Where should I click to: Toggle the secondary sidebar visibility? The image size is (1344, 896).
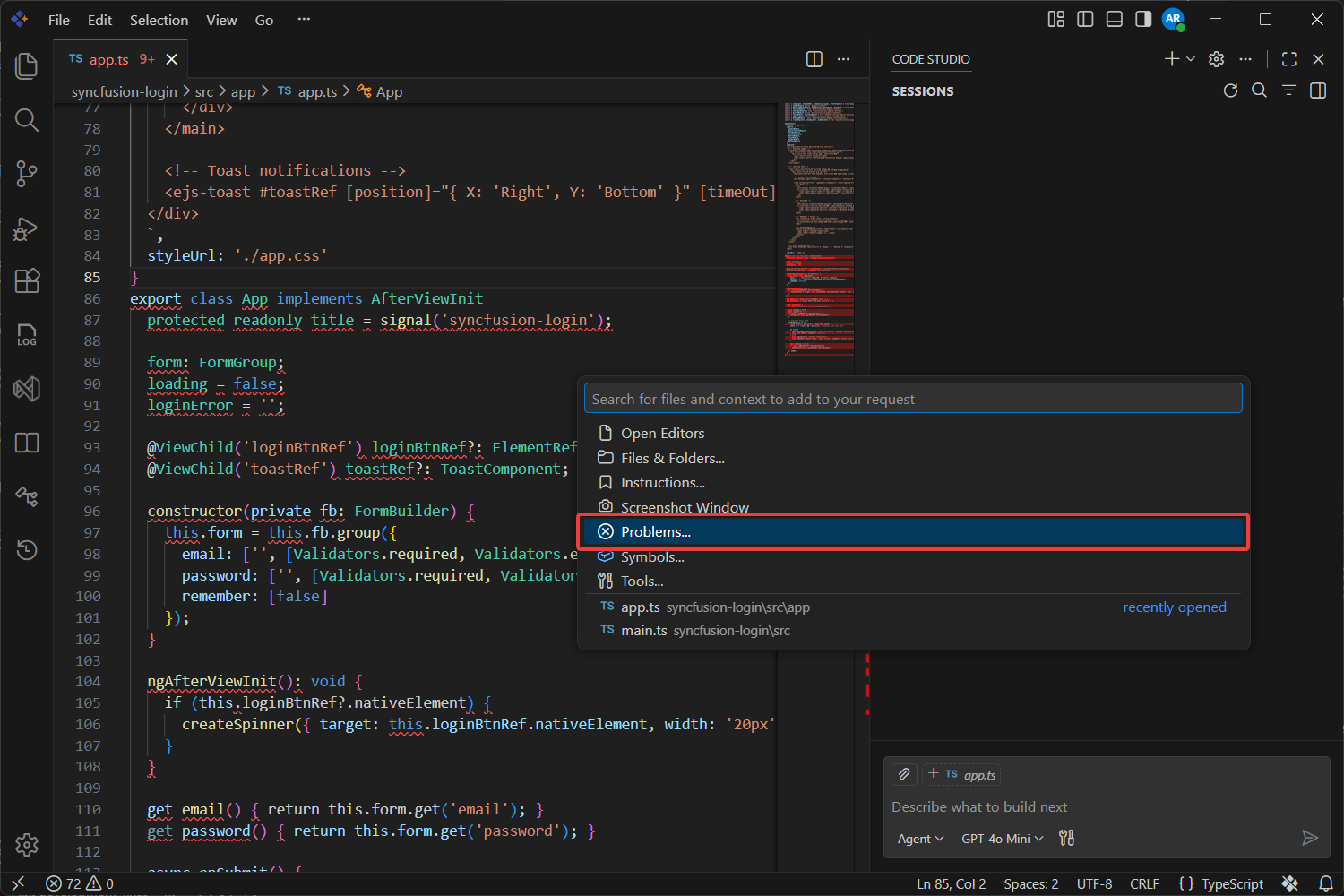click(1142, 19)
